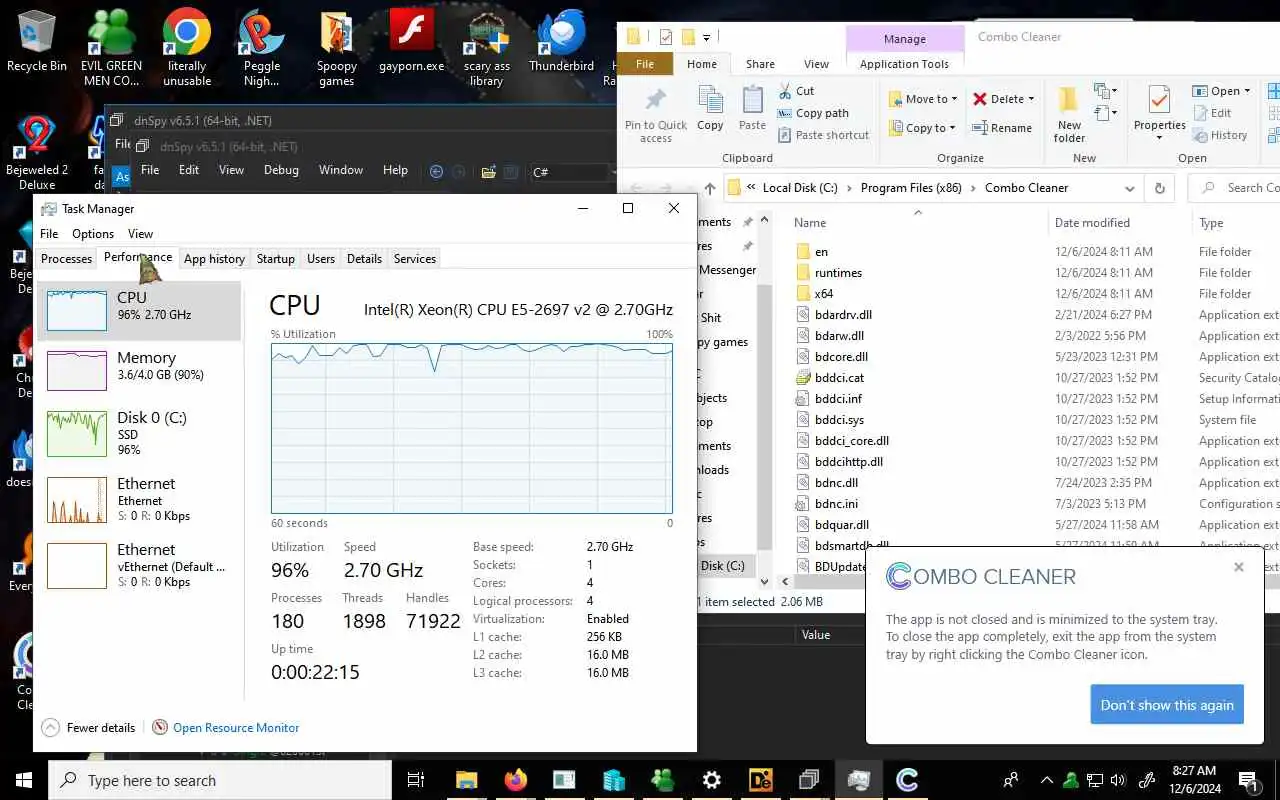This screenshot has height=800, width=1280.
Task: Select the bdnc.ini file
Action: pyautogui.click(x=836, y=504)
